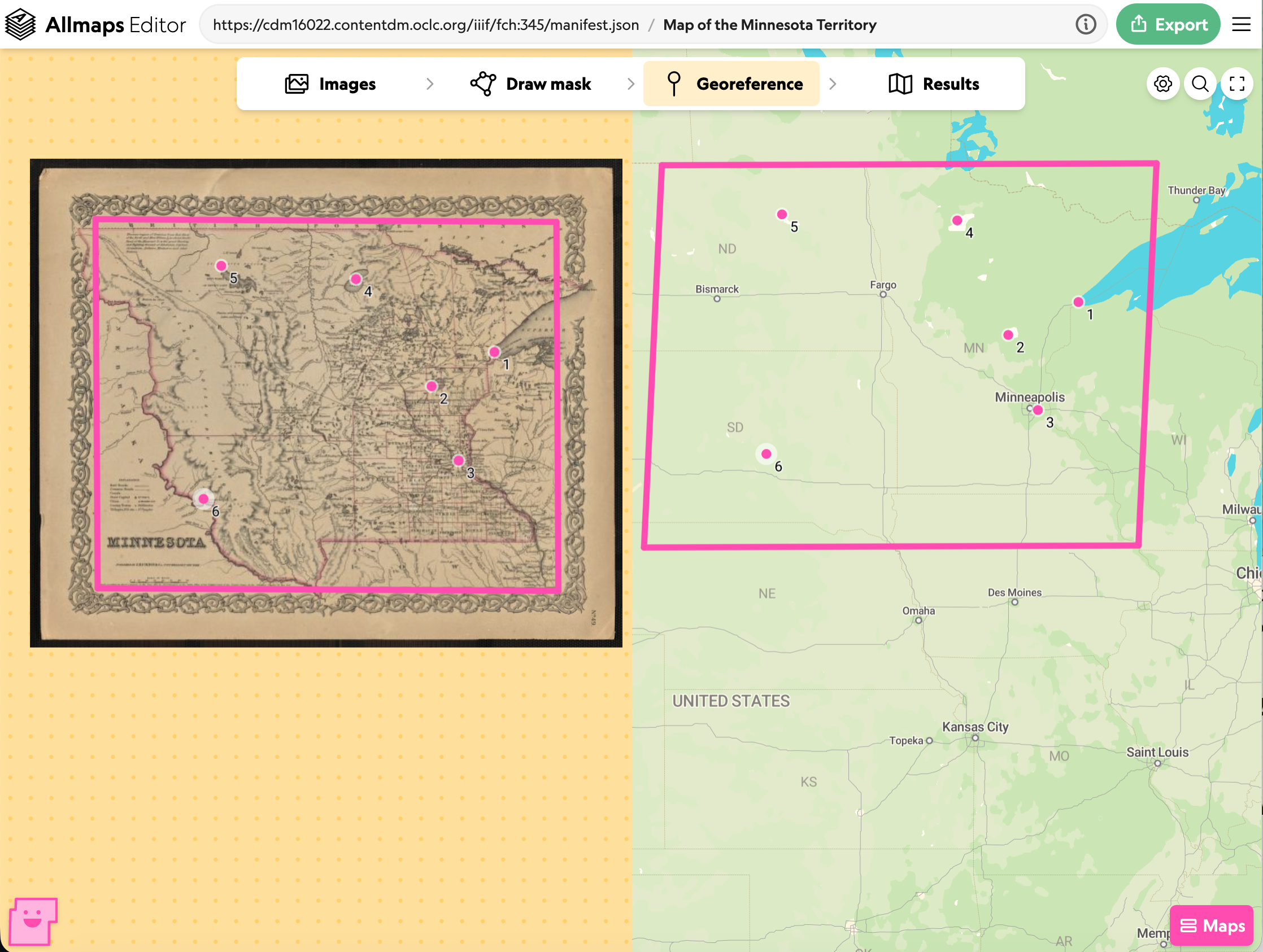Open the Results step

coord(934,84)
